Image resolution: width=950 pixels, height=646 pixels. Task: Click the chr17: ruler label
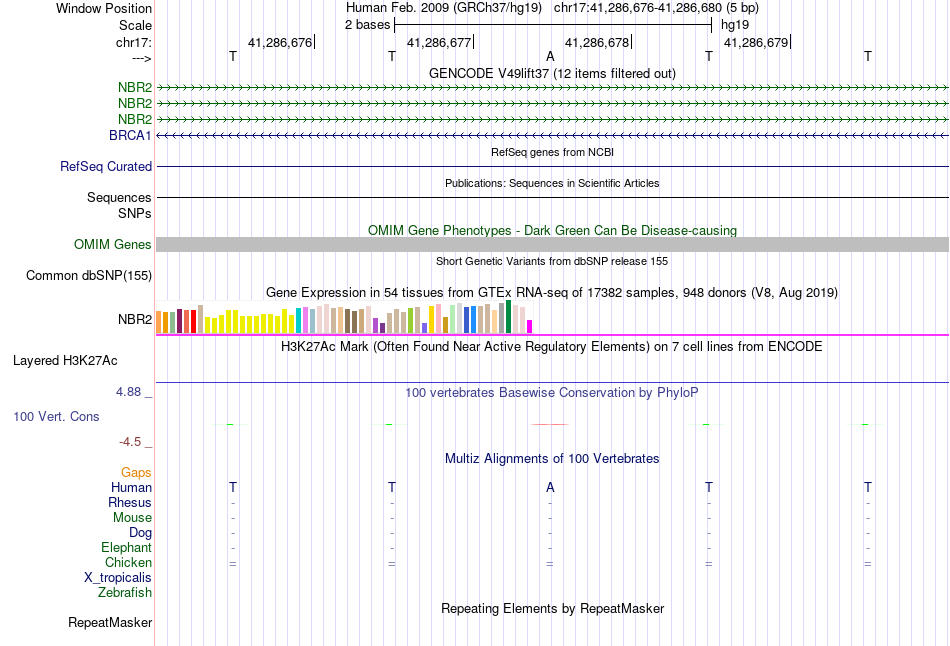pyautogui.click(x=134, y=42)
